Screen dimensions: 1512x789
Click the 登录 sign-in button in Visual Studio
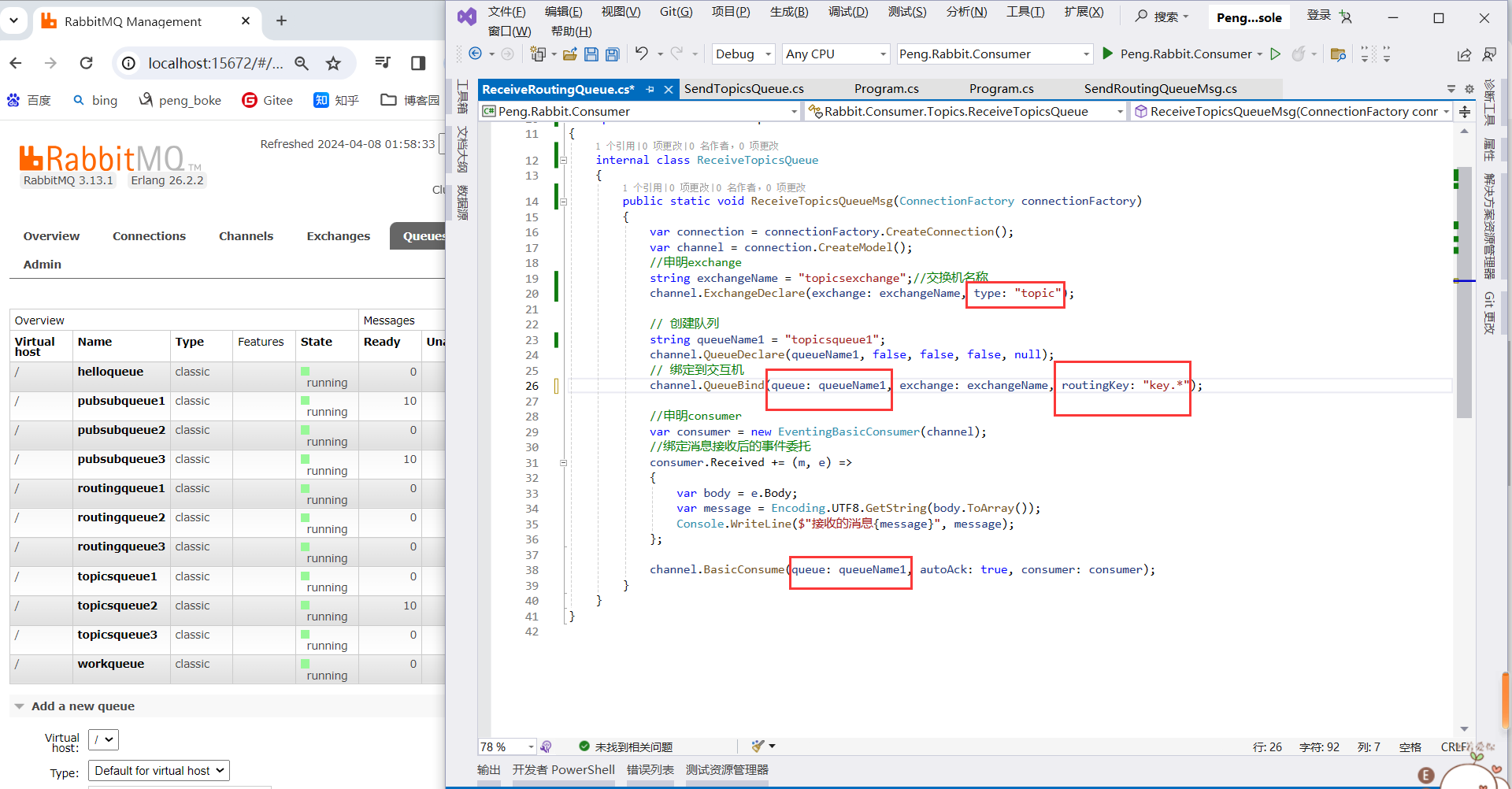pyautogui.click(x=1329, y=16)
